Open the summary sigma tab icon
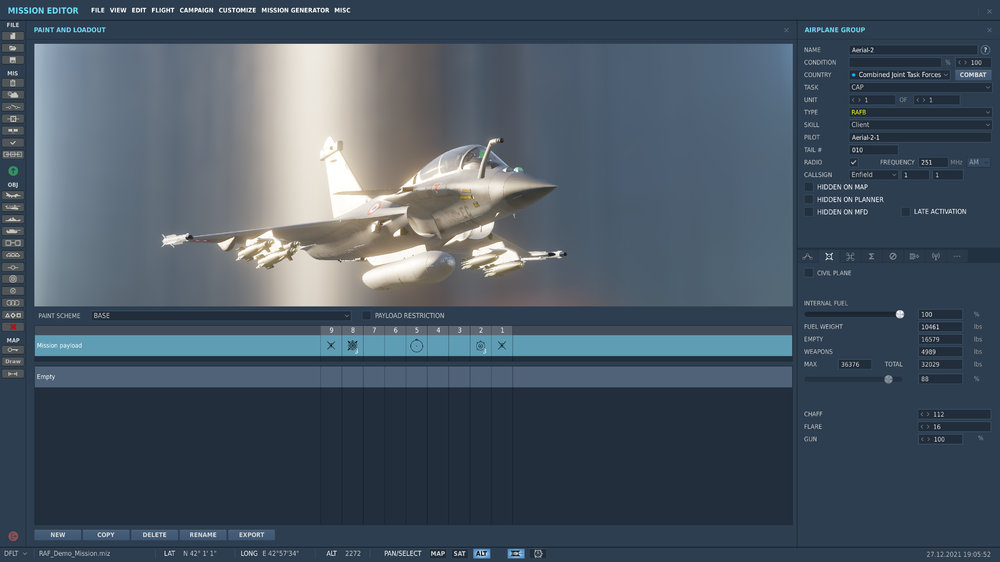 [x=871, y=256]
